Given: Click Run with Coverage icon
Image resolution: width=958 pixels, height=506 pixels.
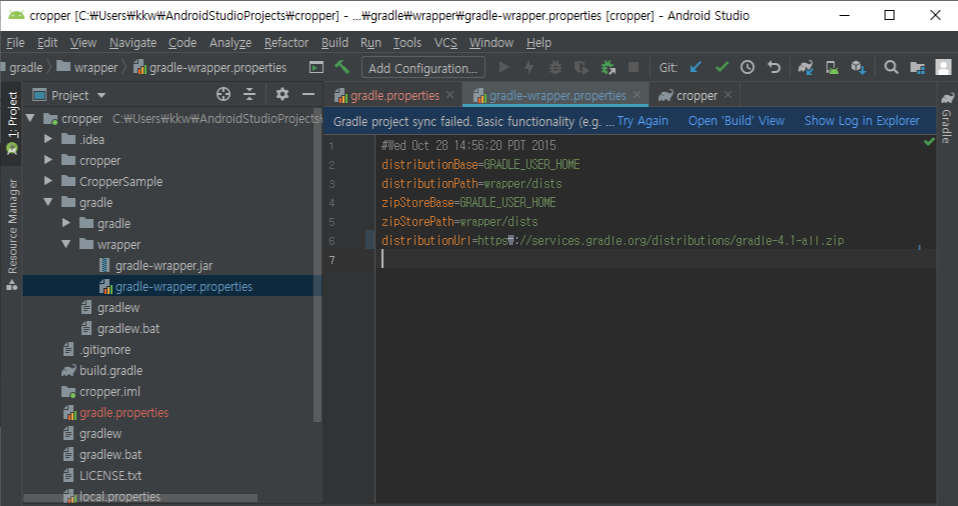Looking at the screenshot, I should 581,67.
